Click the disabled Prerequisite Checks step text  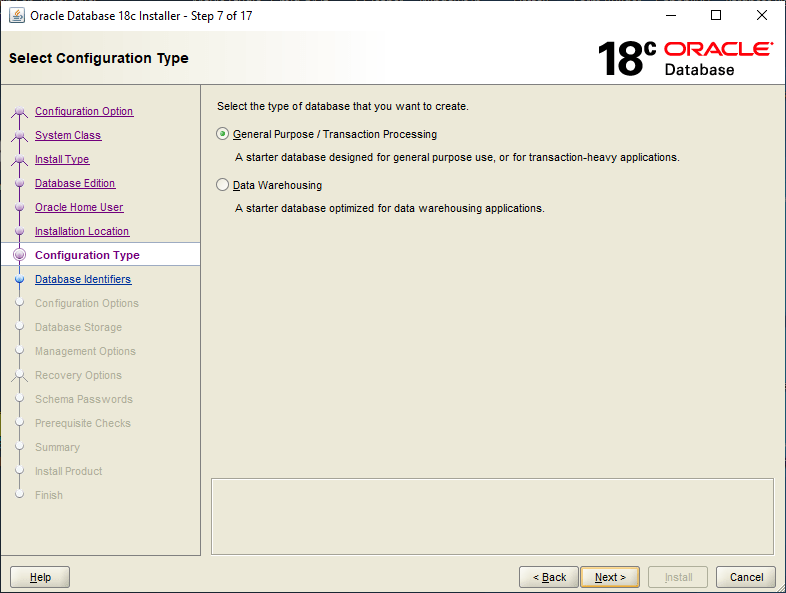click(83, 424)
